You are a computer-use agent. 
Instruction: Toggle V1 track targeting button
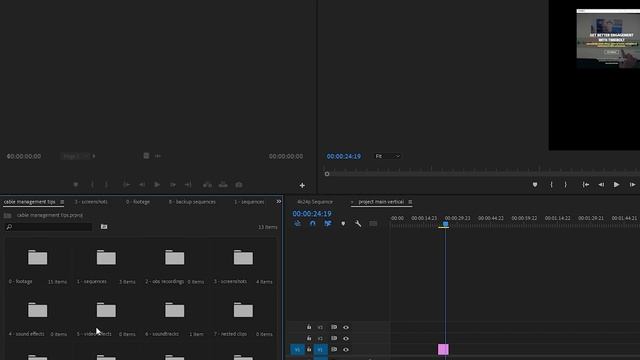coord(320,350)
